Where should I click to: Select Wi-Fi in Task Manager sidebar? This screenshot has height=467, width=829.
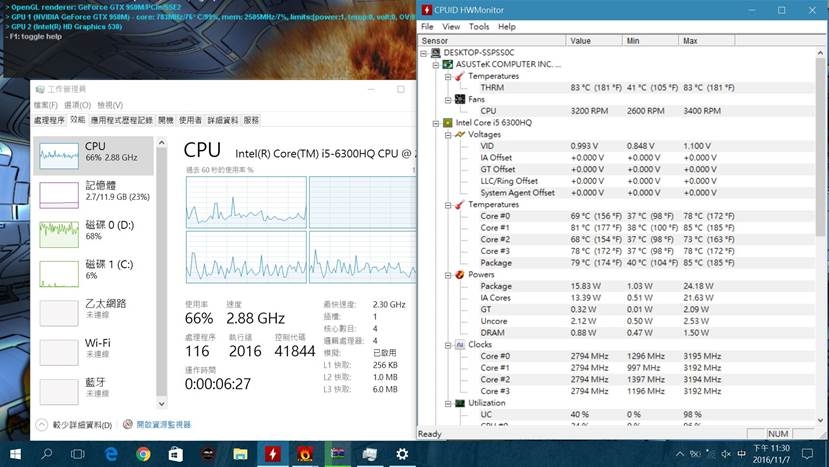tap(94, 352)
